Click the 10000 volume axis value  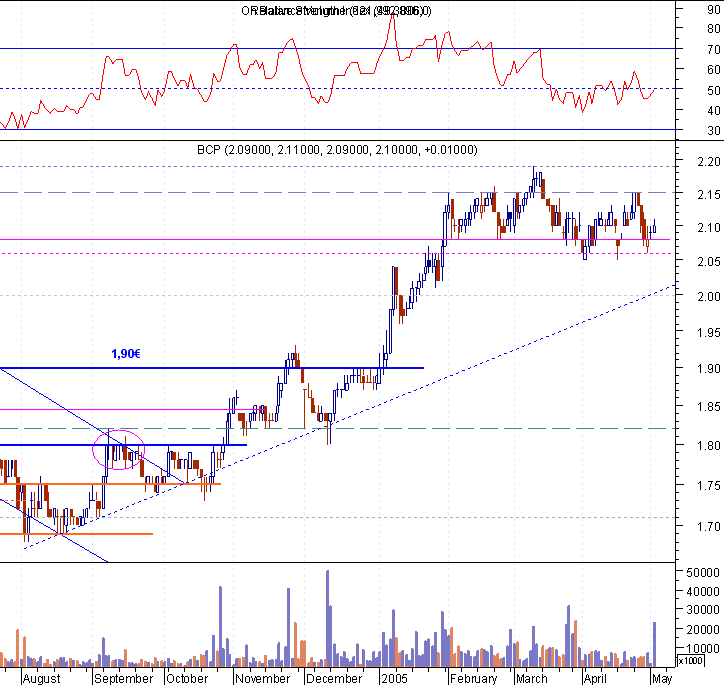[x=703, y=649]
